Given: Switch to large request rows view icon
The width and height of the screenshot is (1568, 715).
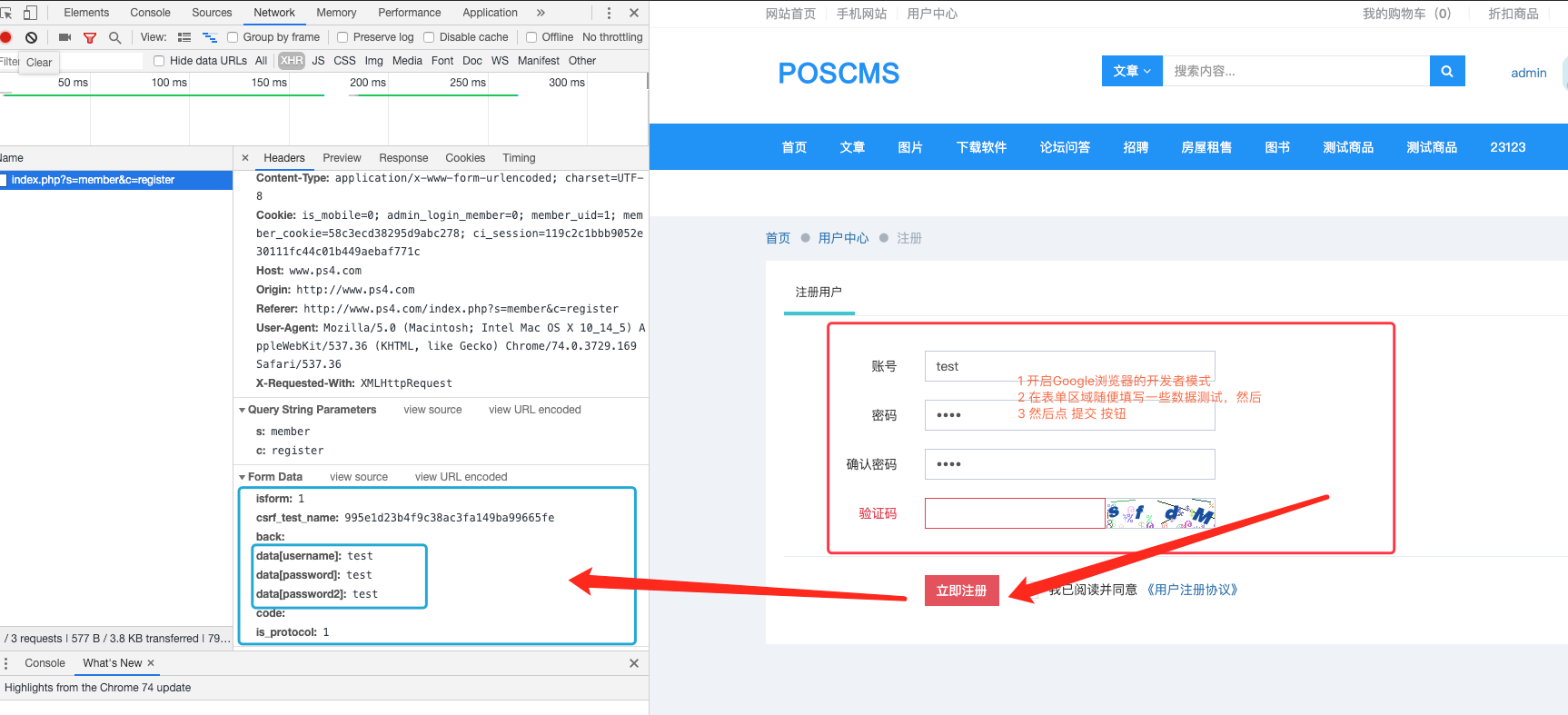Looking at the screenshot, I should click(184, 37).
